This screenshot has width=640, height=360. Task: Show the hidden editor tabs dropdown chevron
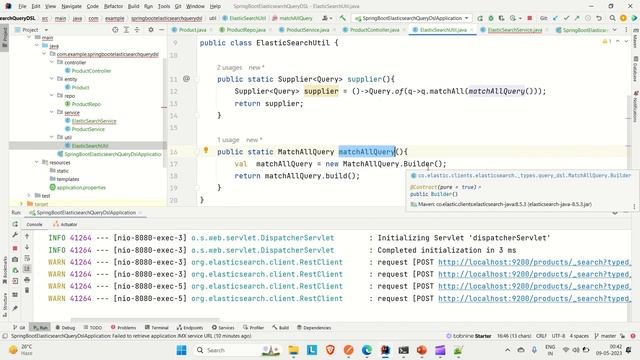[615, 30]
